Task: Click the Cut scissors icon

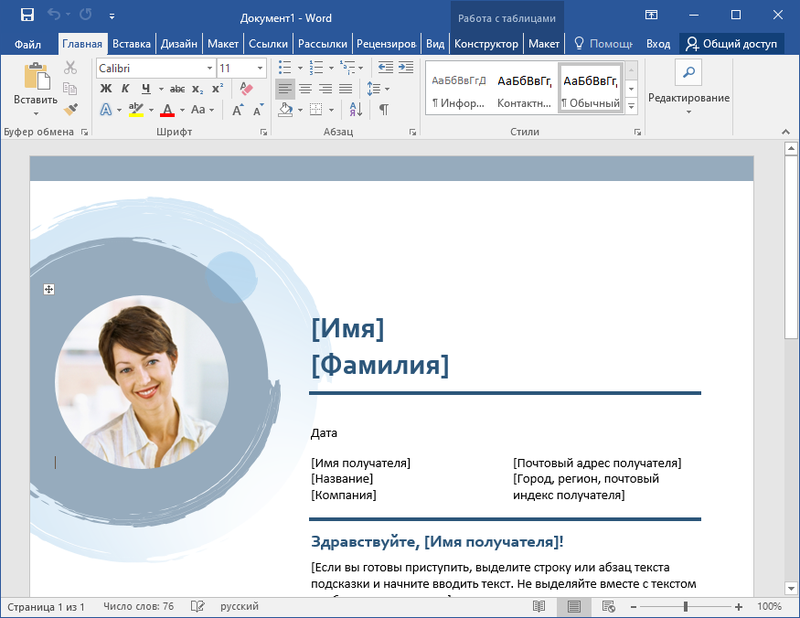Action: [x=70, y=68]
